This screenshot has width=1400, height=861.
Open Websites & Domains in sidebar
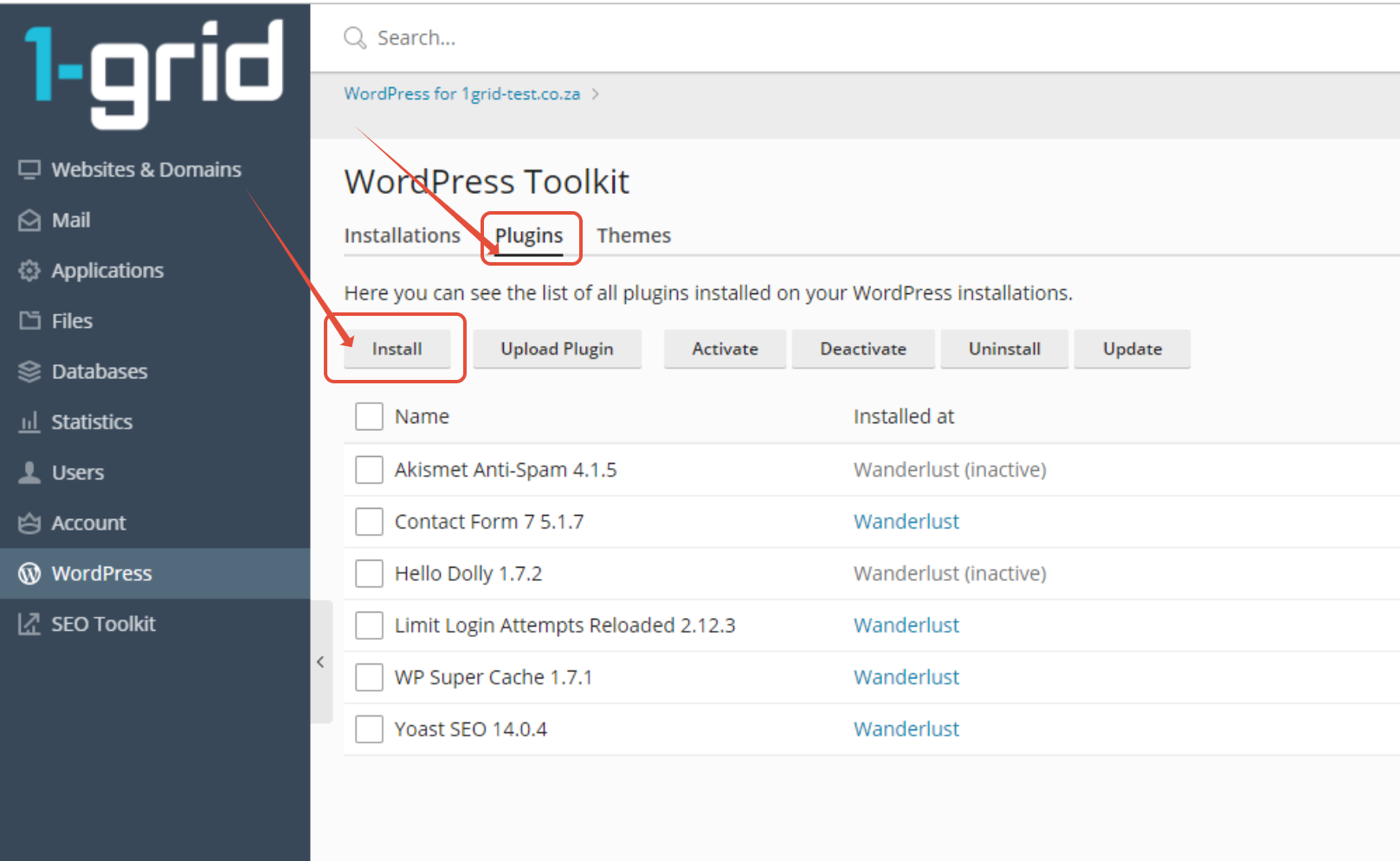click(155, 170)
